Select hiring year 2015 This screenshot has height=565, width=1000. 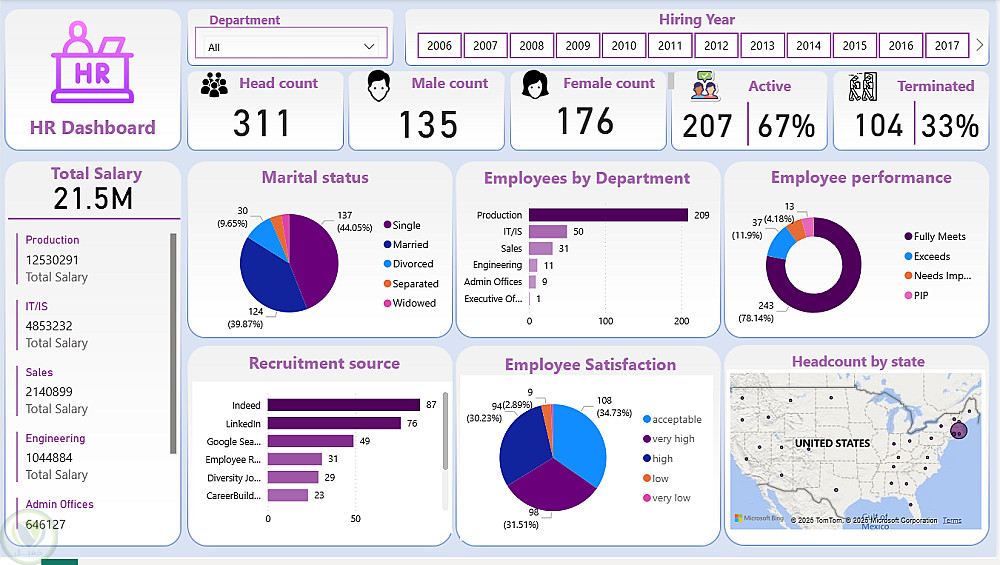tap(855, 45)
